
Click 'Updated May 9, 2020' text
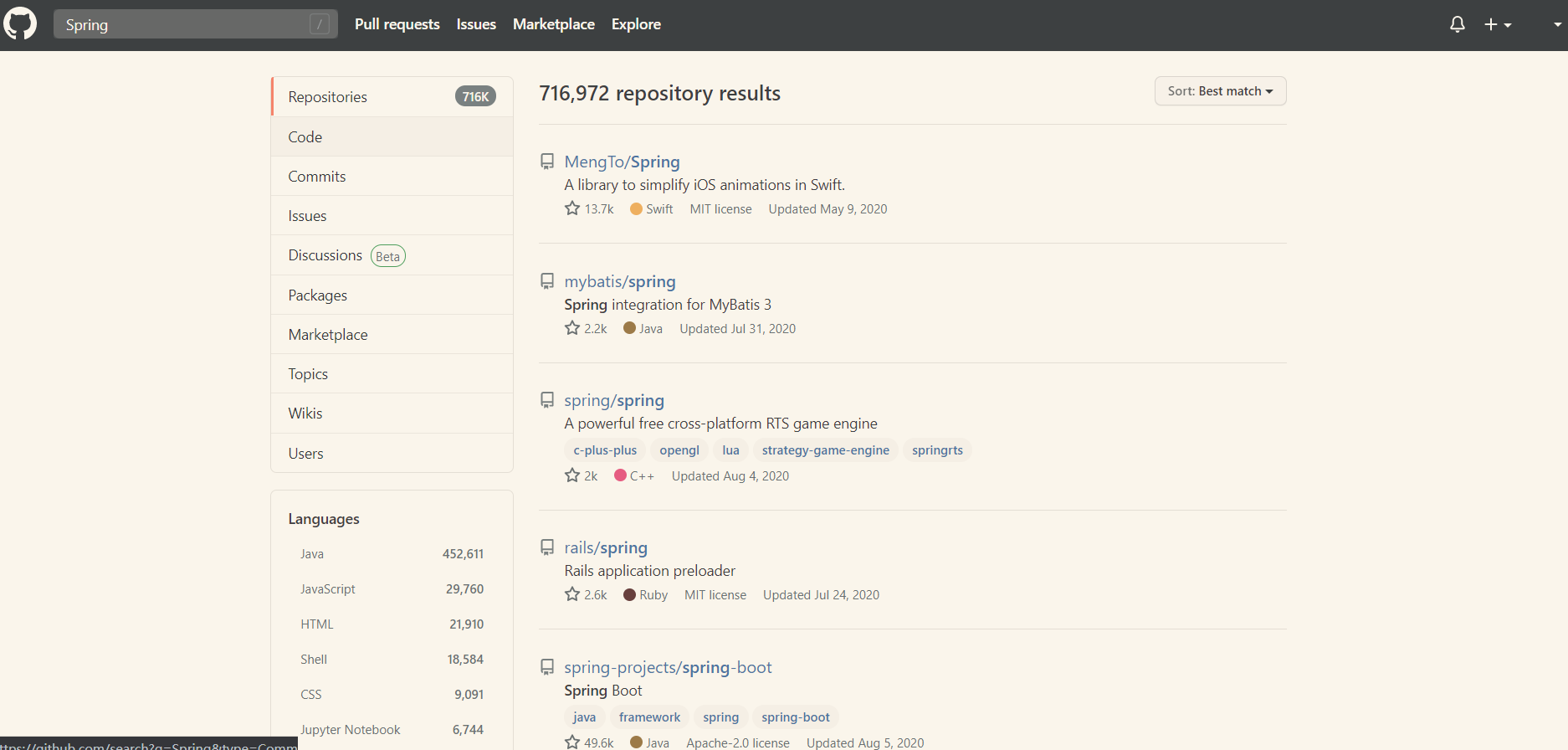coord(828,209)
